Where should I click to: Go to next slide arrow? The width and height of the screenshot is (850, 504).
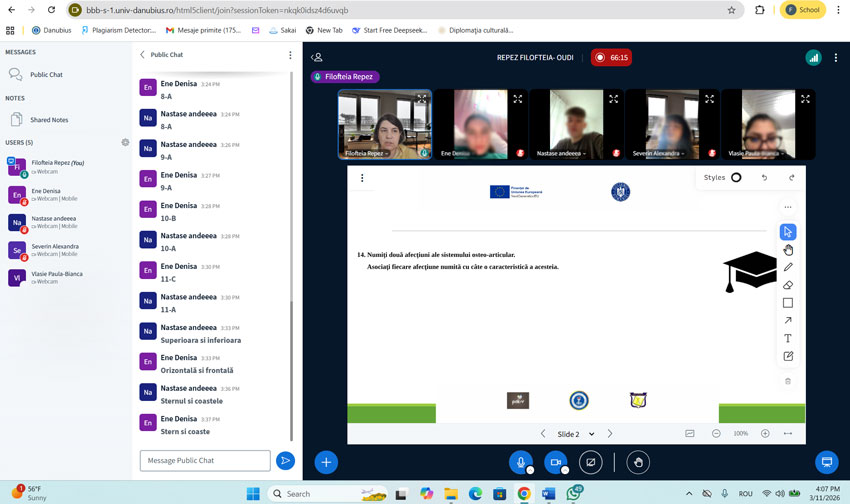(610, 434)
